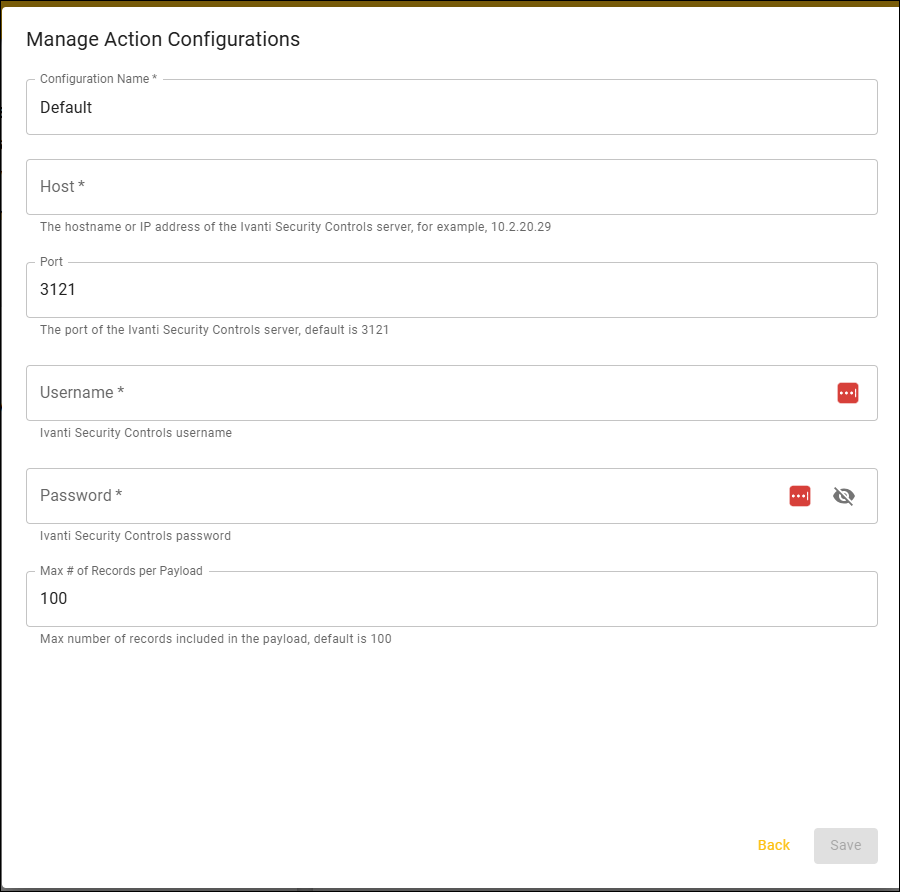Image resolution: width=900 pixels, height=892 pixels.
Task: Select the Username input field
Action: [452, 393]
